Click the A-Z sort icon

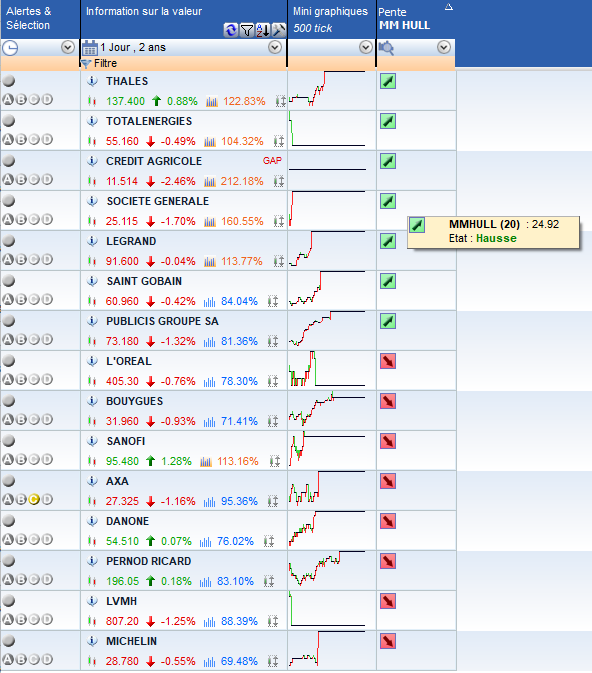[x=263, y=30]
